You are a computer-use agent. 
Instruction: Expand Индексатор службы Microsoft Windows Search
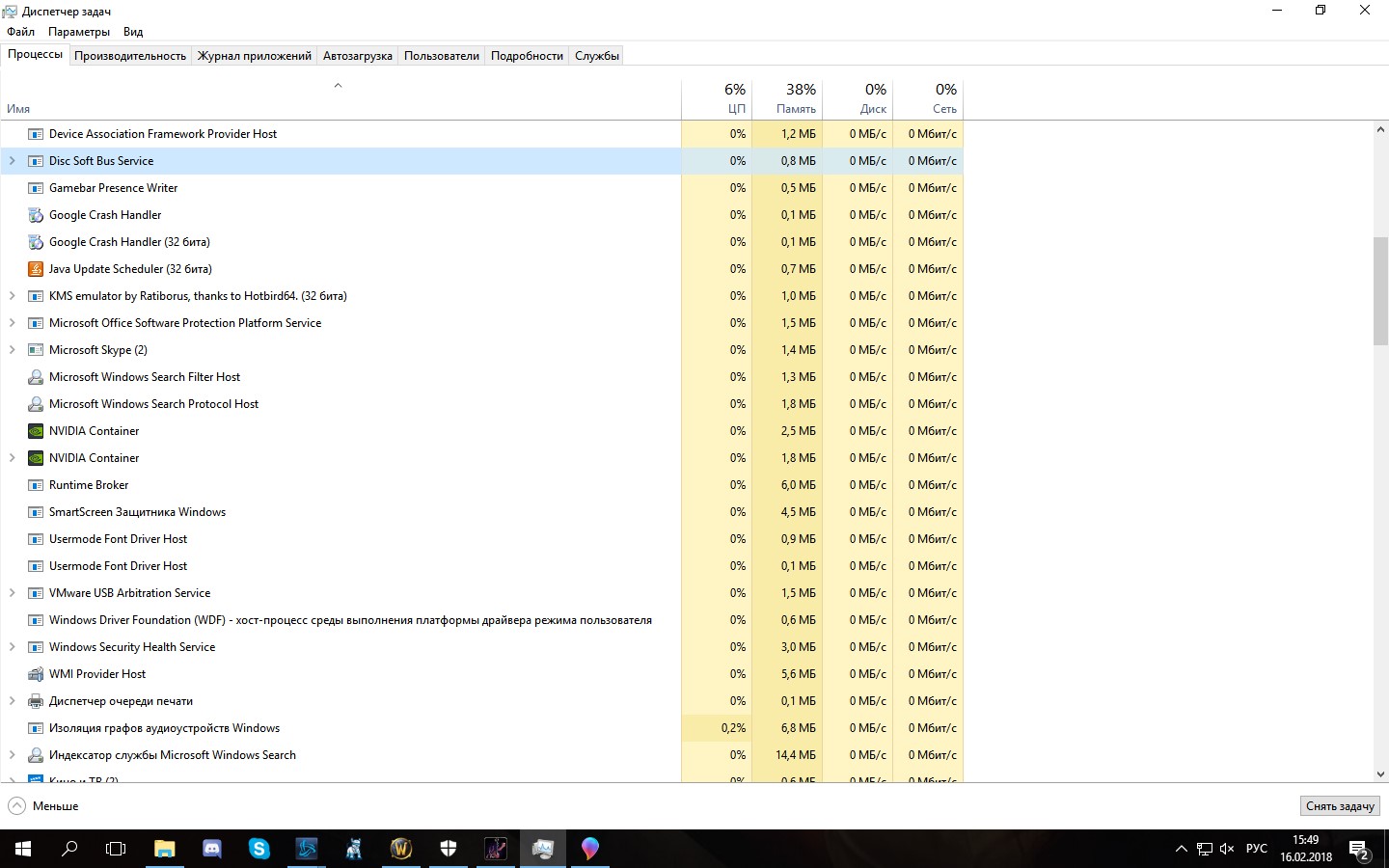tap(13, 755)
